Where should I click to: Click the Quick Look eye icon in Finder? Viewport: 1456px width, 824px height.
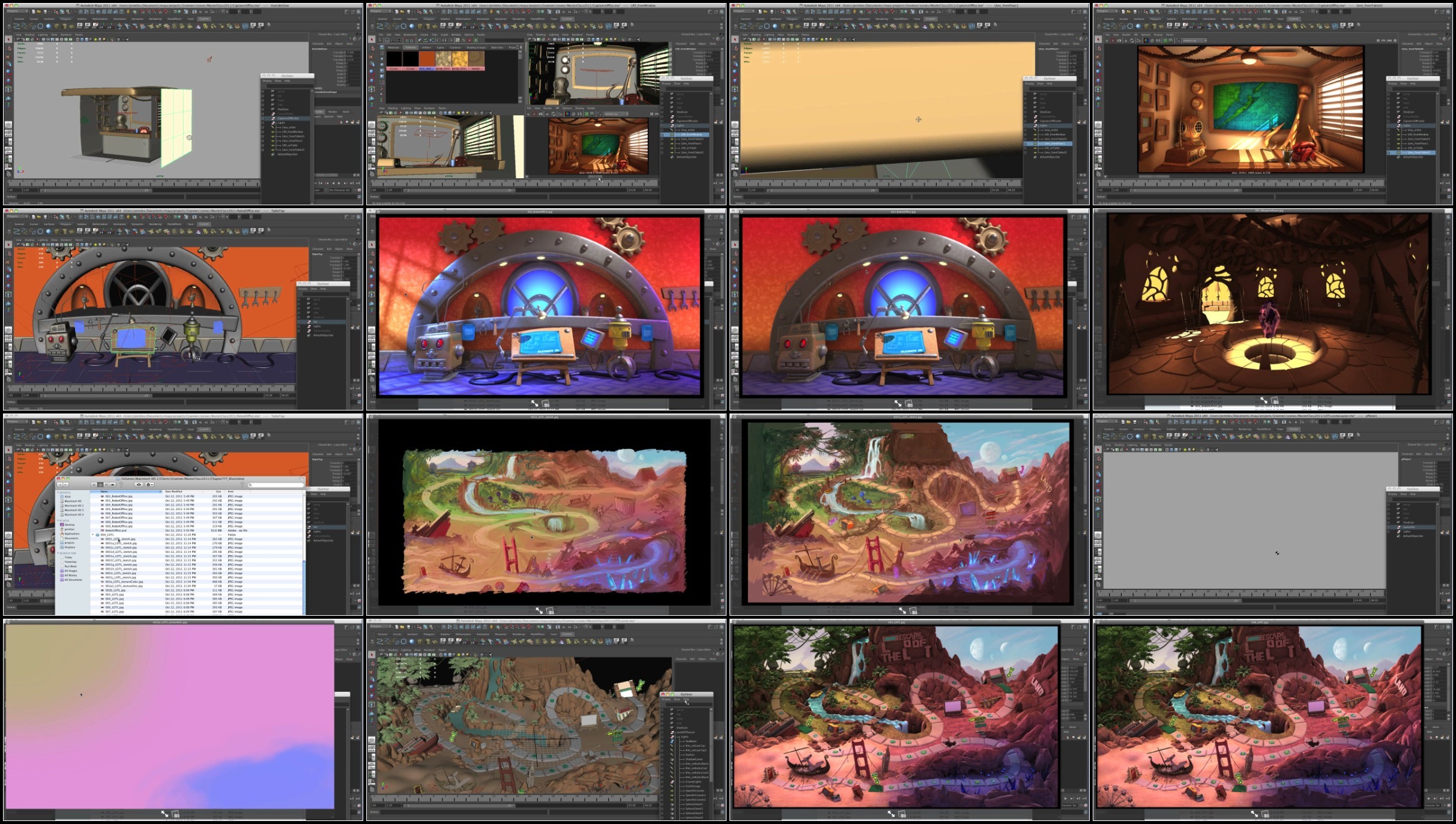[139, 484]
